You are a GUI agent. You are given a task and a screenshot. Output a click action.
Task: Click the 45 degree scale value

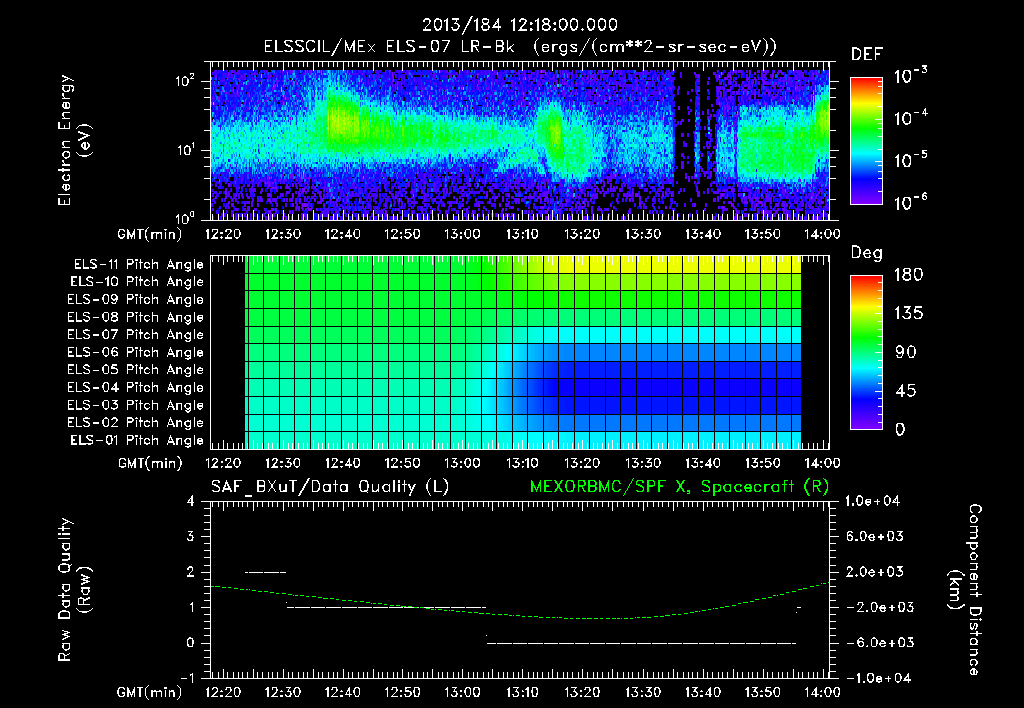click(x=905, y=391)
